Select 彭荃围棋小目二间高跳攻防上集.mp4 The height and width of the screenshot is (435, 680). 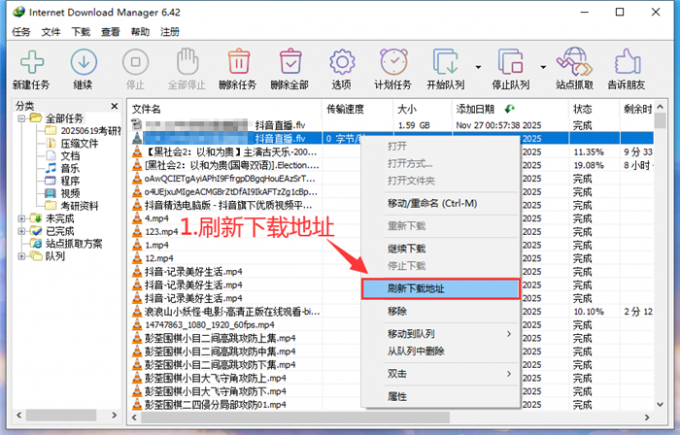[220, 338]
